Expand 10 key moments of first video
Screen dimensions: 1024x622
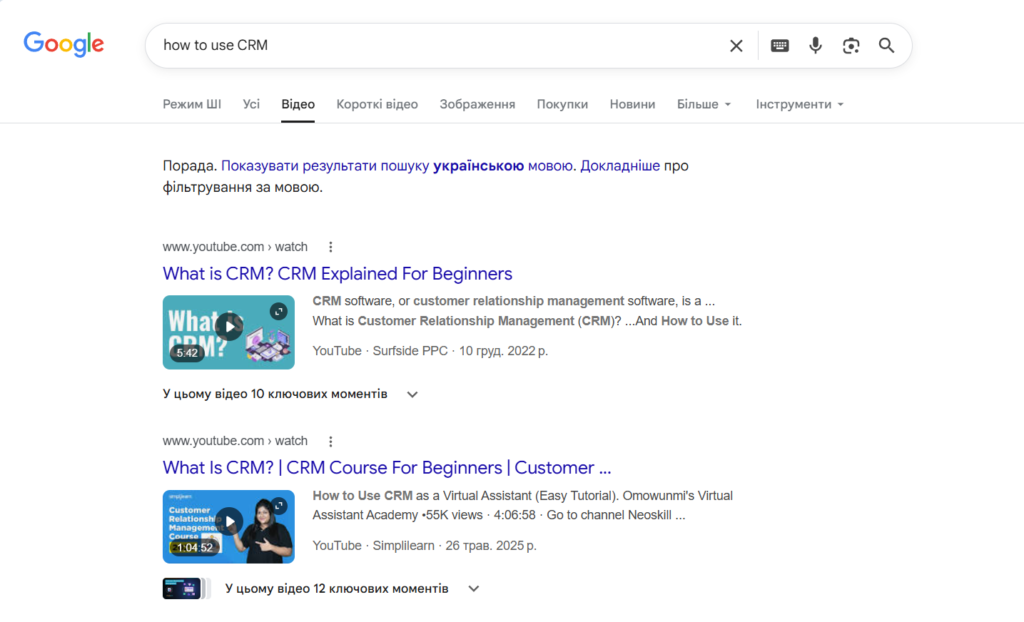(x=412, y=394)
